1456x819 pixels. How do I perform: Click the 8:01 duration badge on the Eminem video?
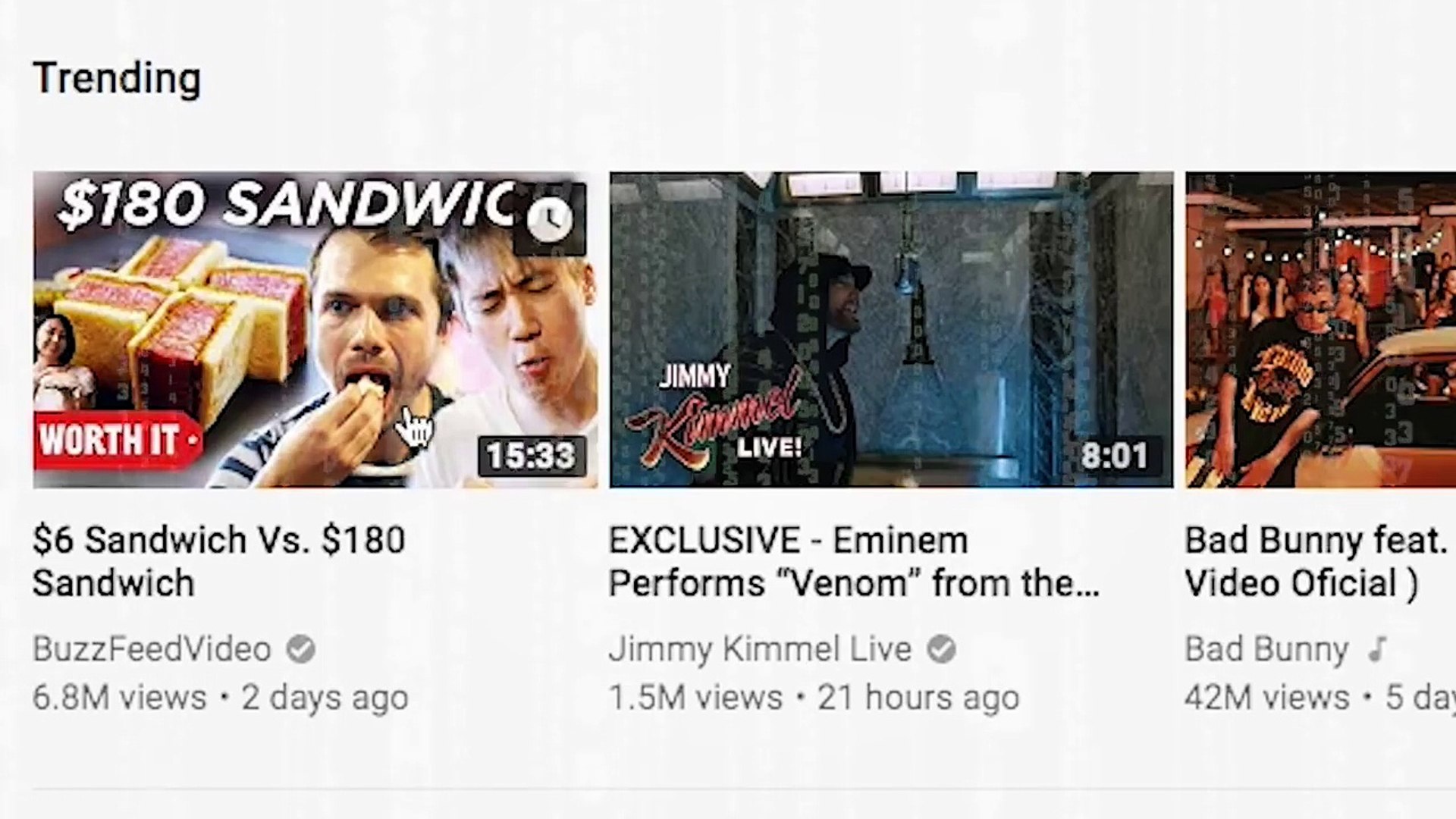tap(1115, 456)
